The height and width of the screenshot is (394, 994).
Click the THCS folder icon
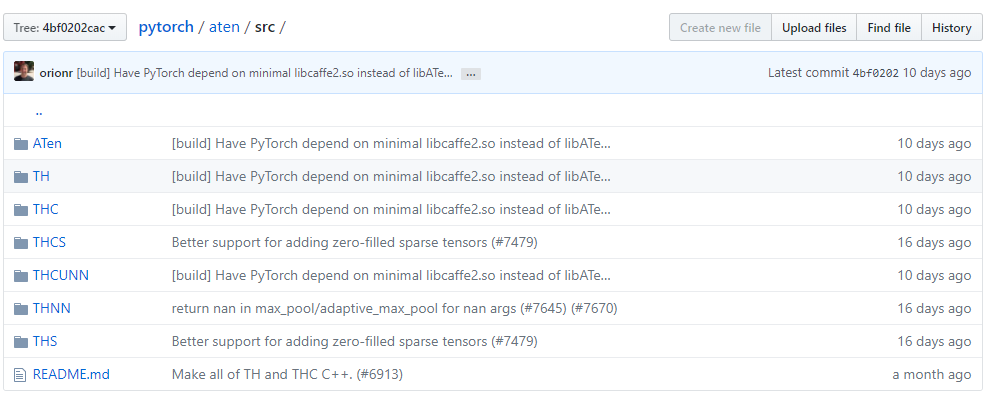pyautogui.click(x=21, y=243)
